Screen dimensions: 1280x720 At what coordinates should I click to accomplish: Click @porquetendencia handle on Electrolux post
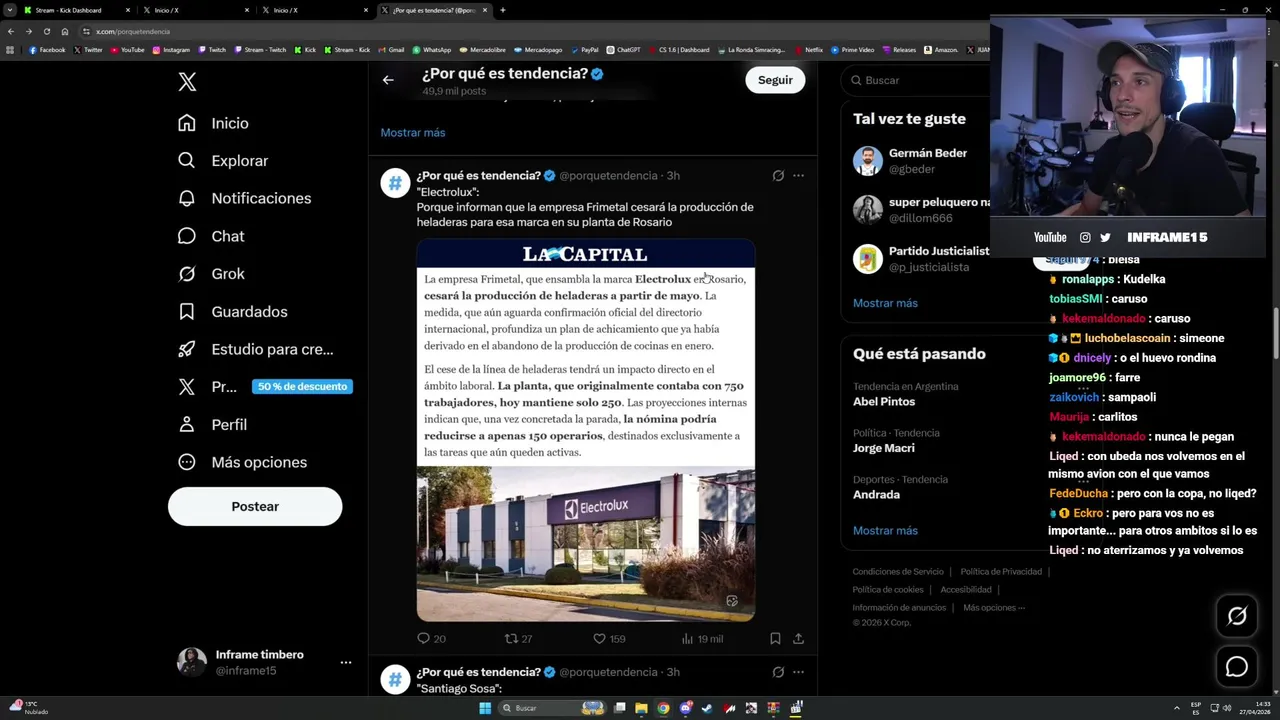(x=608, y=176)
